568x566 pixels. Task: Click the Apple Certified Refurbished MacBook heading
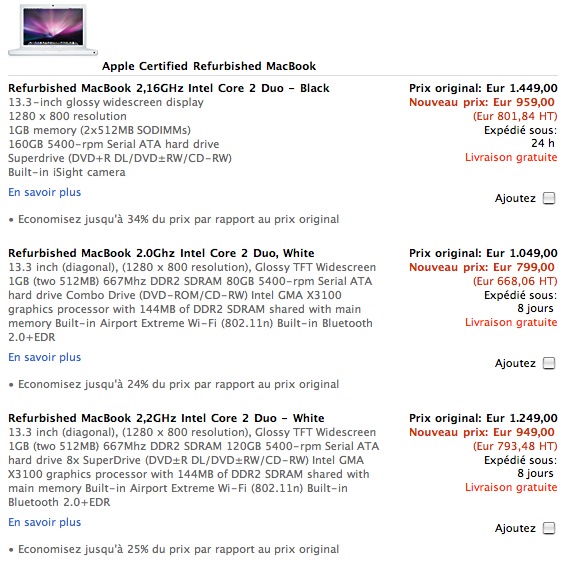pos(209,66)
